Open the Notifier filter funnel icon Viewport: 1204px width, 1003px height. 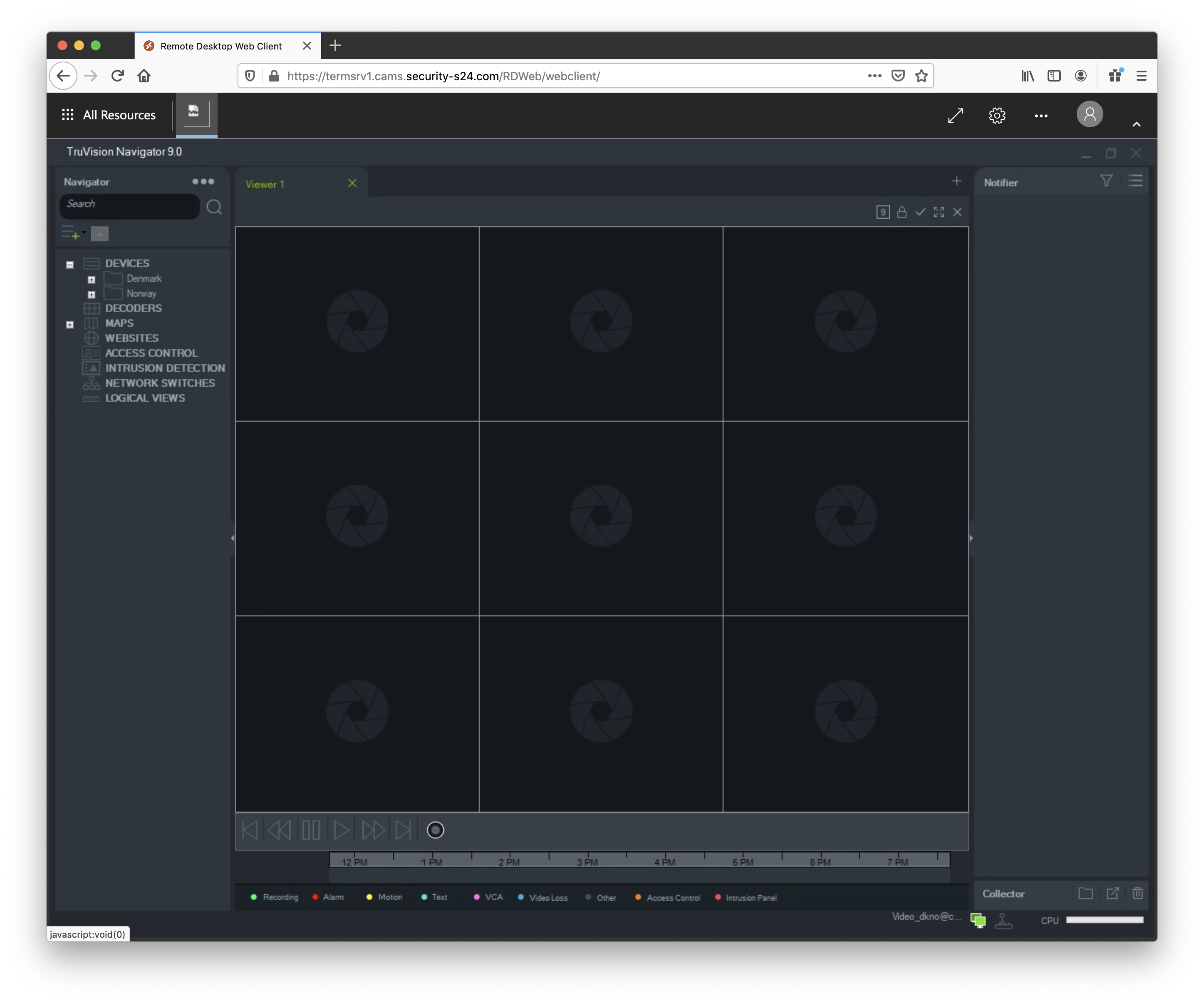point(1106,181)
